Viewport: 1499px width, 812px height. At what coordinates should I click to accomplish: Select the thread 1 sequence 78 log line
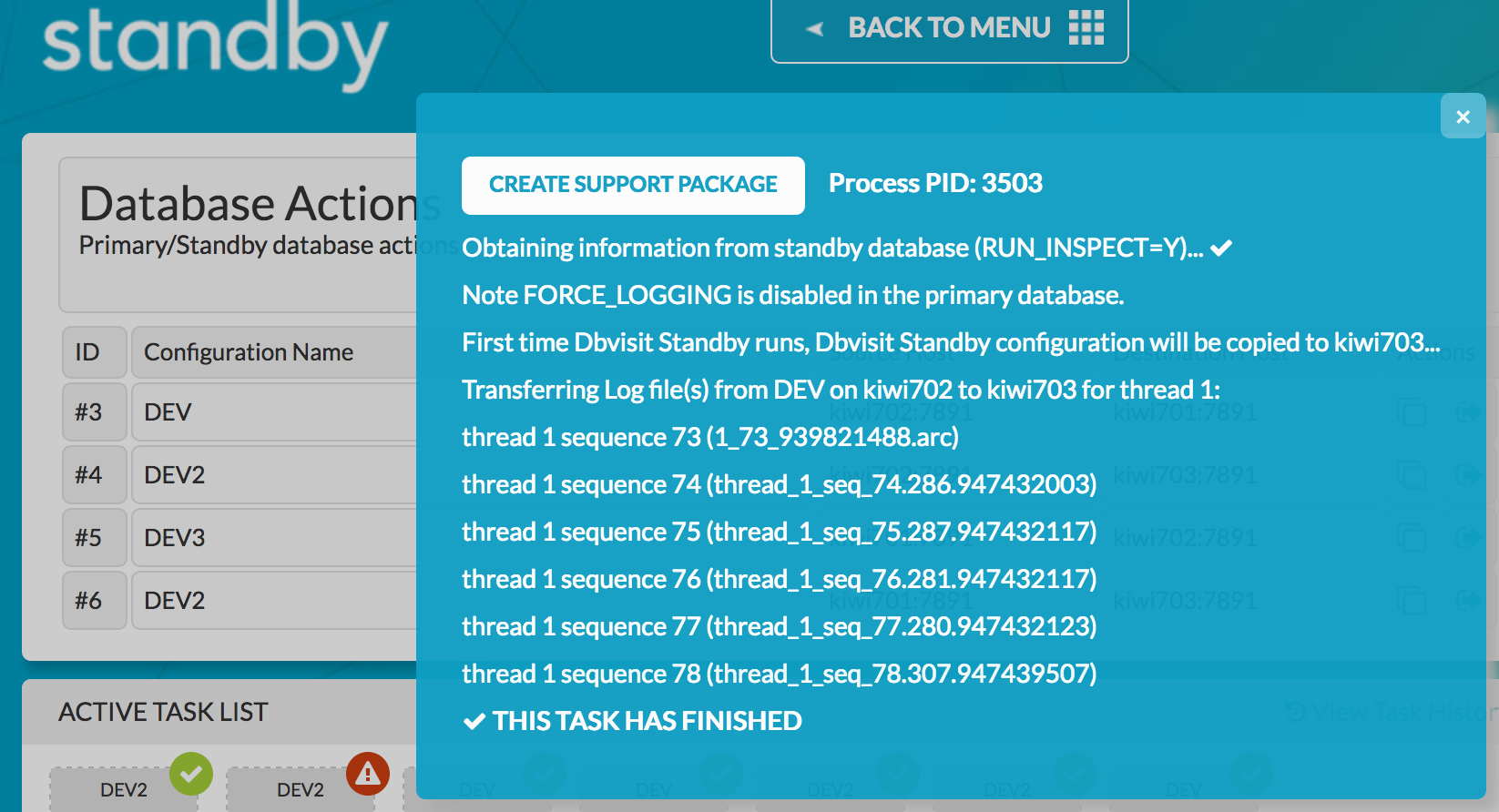click(x=780, y=675)
